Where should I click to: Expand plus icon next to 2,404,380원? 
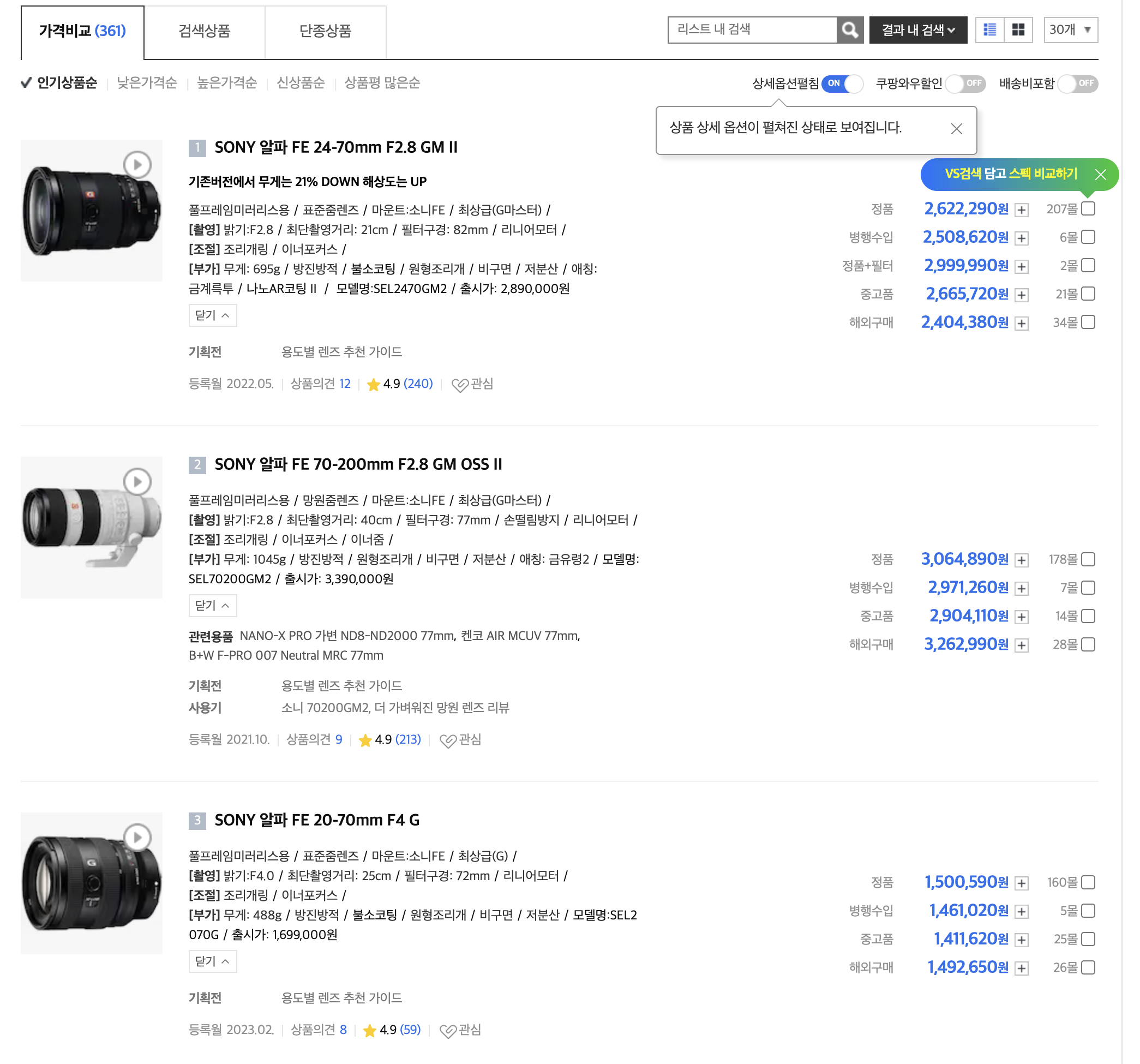(1021, 324)
